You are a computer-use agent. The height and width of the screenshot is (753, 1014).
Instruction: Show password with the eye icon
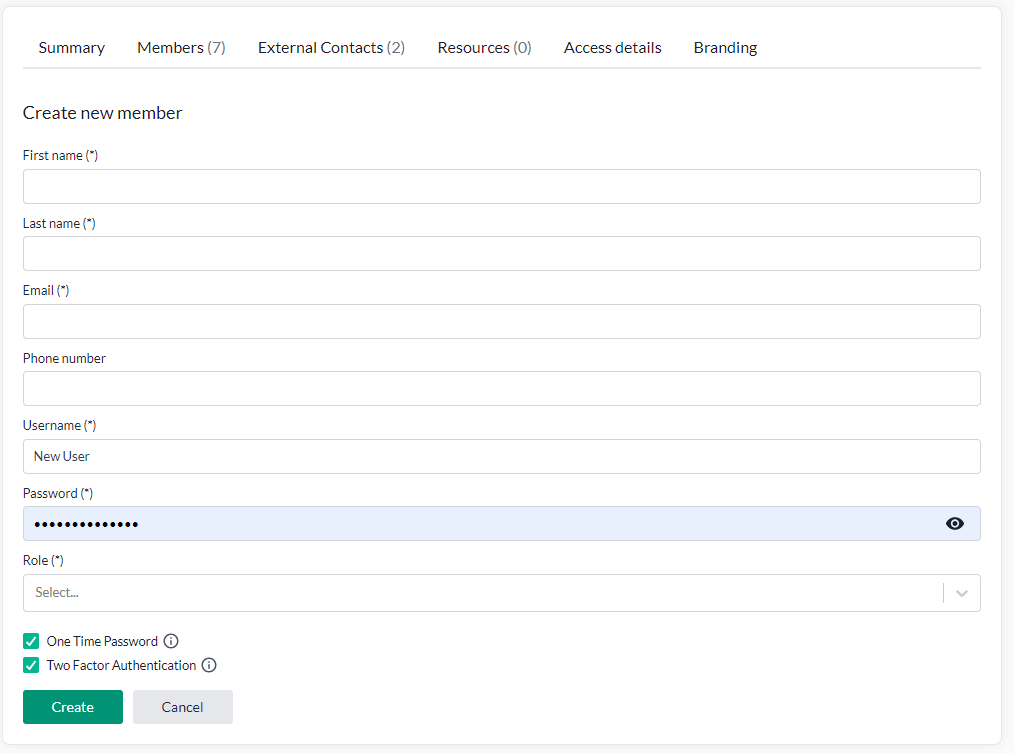click(955, 523)
